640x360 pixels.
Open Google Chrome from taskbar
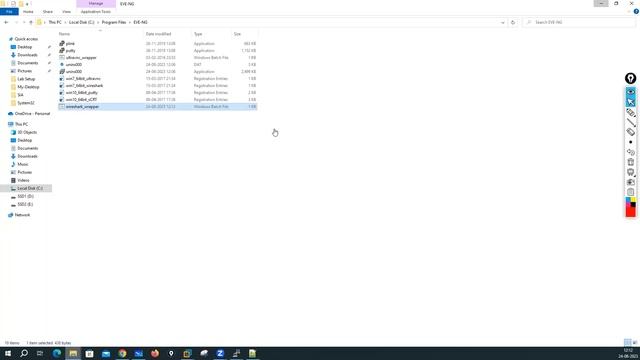click(122, 353)
